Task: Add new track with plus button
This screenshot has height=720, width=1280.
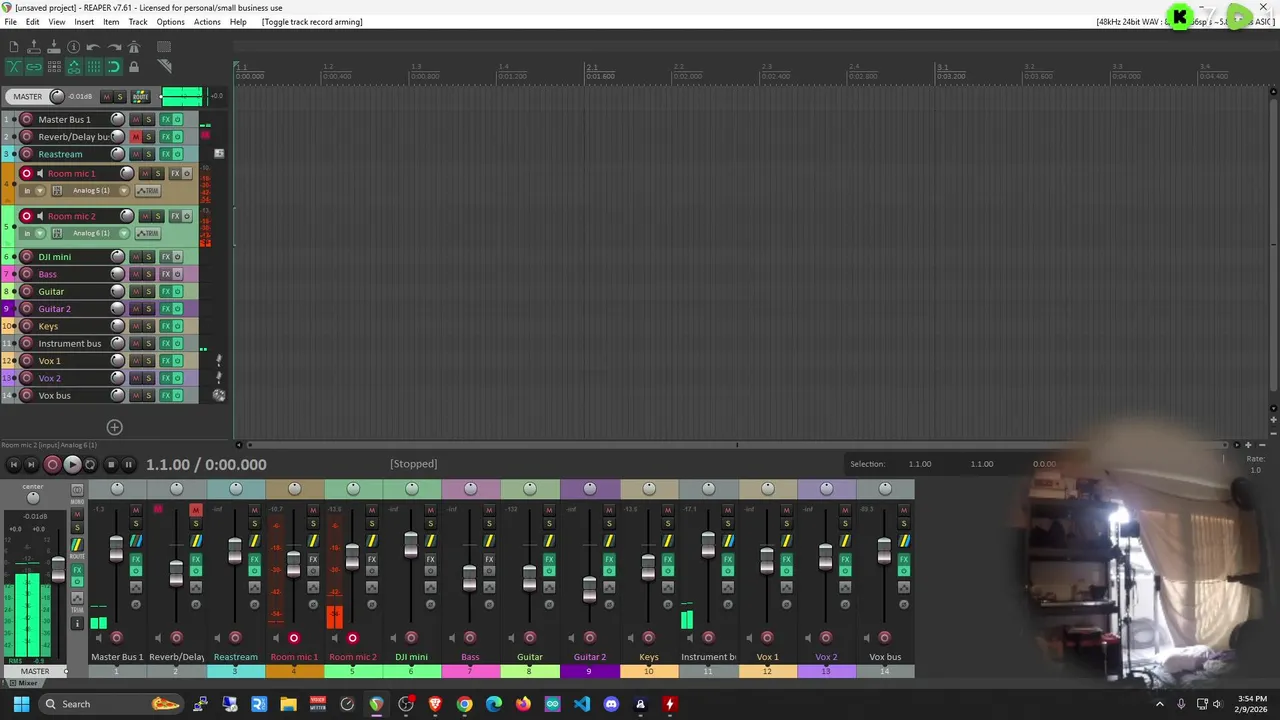Action: click(x=115, y=428)
